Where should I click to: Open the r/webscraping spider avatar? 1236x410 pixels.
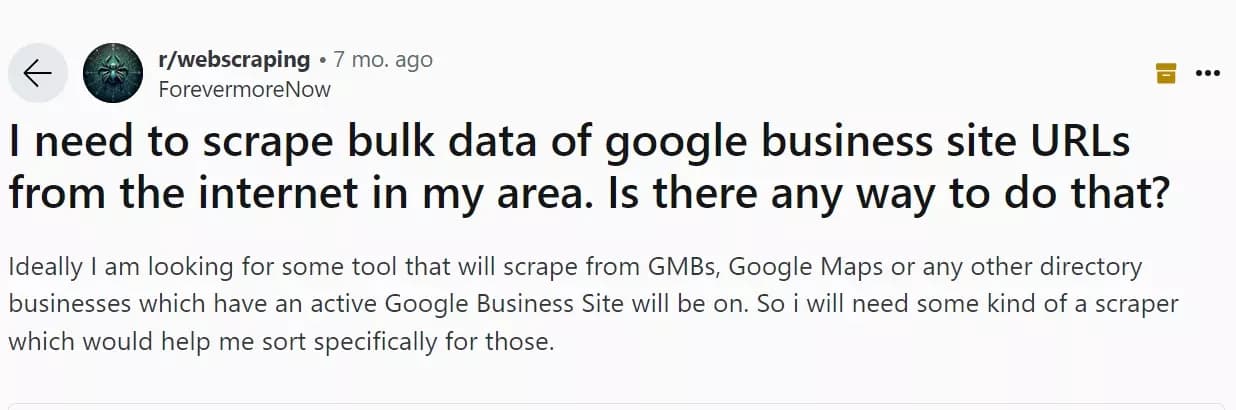pyautogui.click(x=112, y=73)
